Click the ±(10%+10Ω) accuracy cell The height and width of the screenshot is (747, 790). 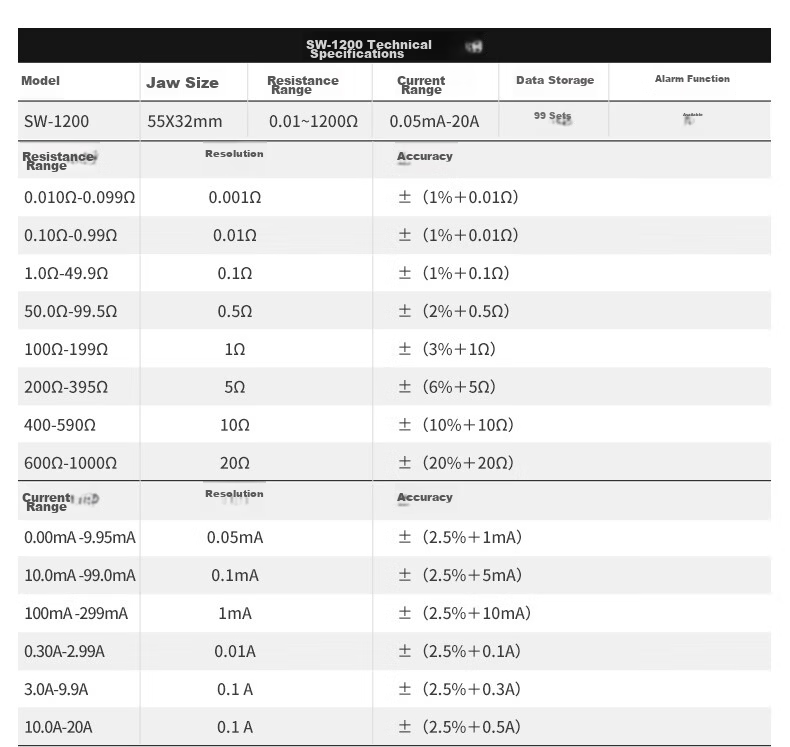[x=456, y=425]
